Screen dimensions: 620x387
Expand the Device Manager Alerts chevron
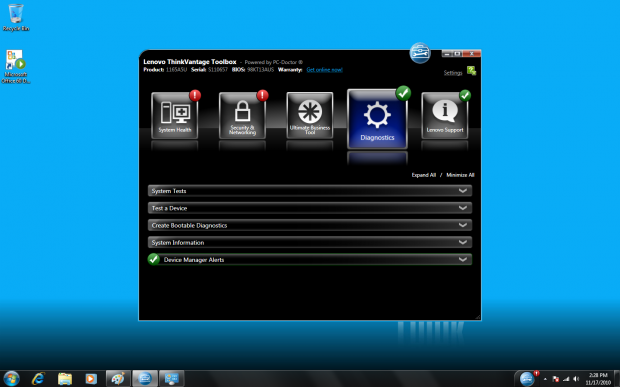[463, 260]
